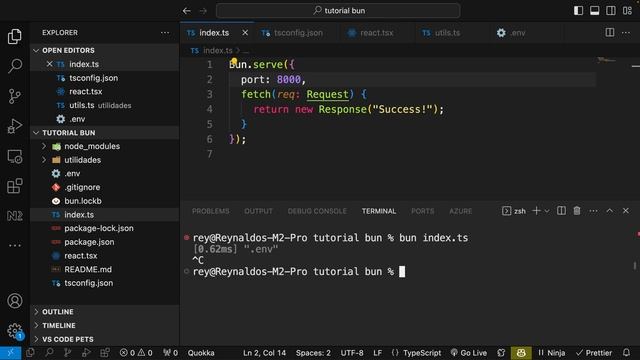Maximize panel size with chevron up

click(x=609, y=211)
